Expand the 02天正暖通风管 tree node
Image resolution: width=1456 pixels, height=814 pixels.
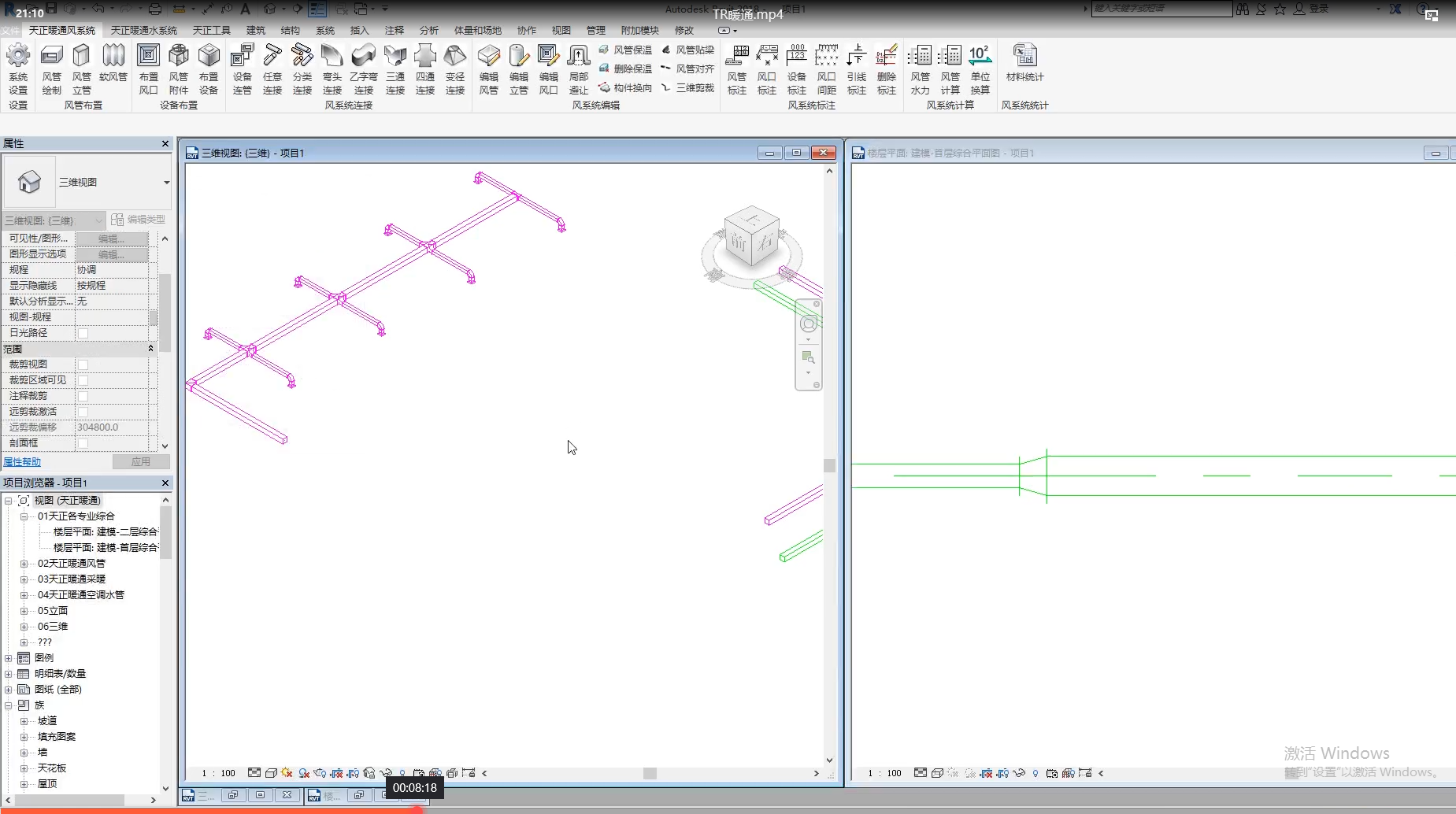pyautogui.click(x=24, y=564)
